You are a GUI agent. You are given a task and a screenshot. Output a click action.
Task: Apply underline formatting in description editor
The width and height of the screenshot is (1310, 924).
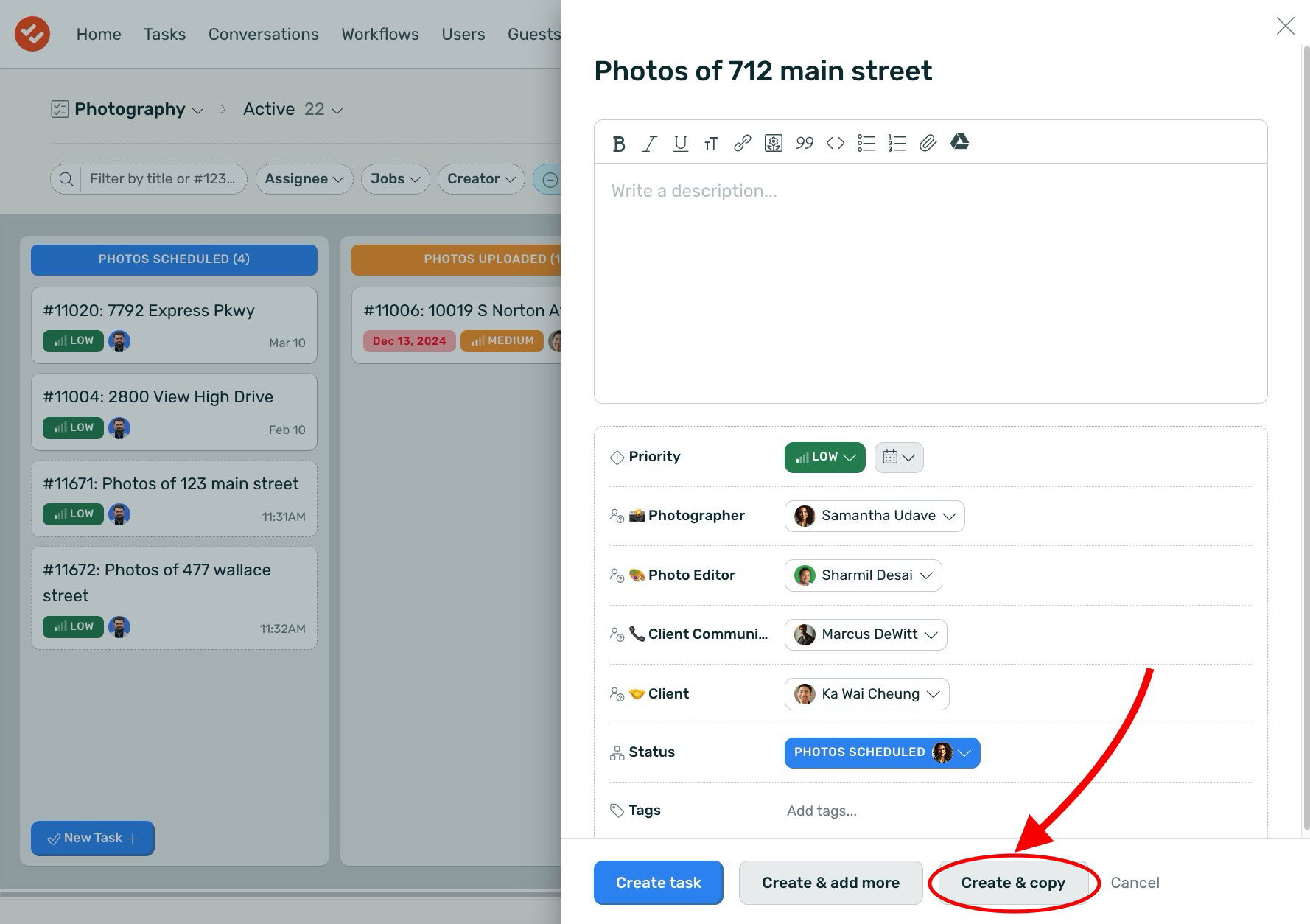[680, 144]
